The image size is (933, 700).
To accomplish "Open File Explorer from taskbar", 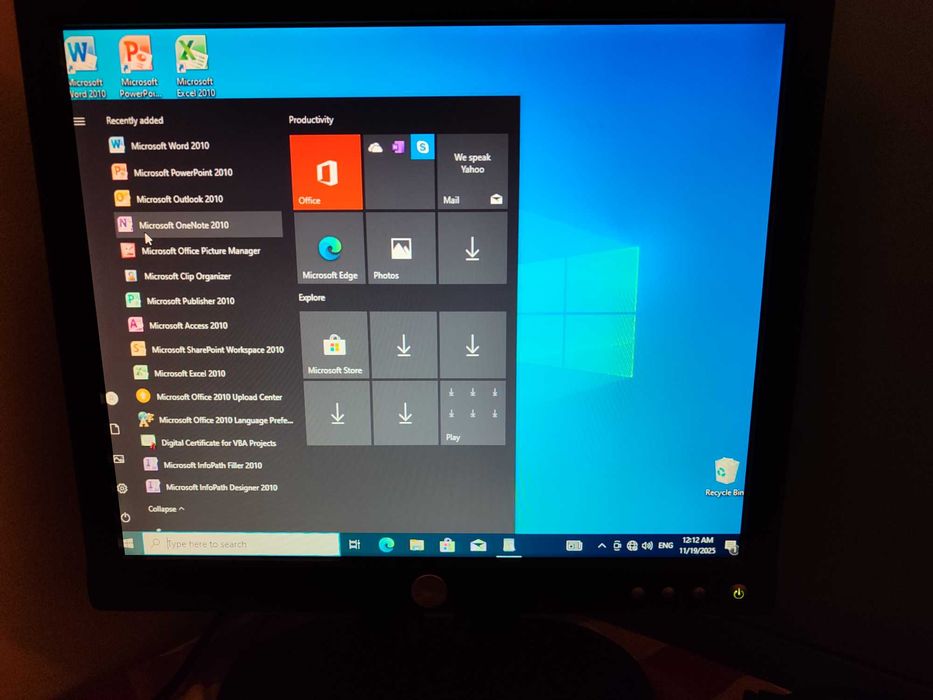I will (x=417, y=545).
